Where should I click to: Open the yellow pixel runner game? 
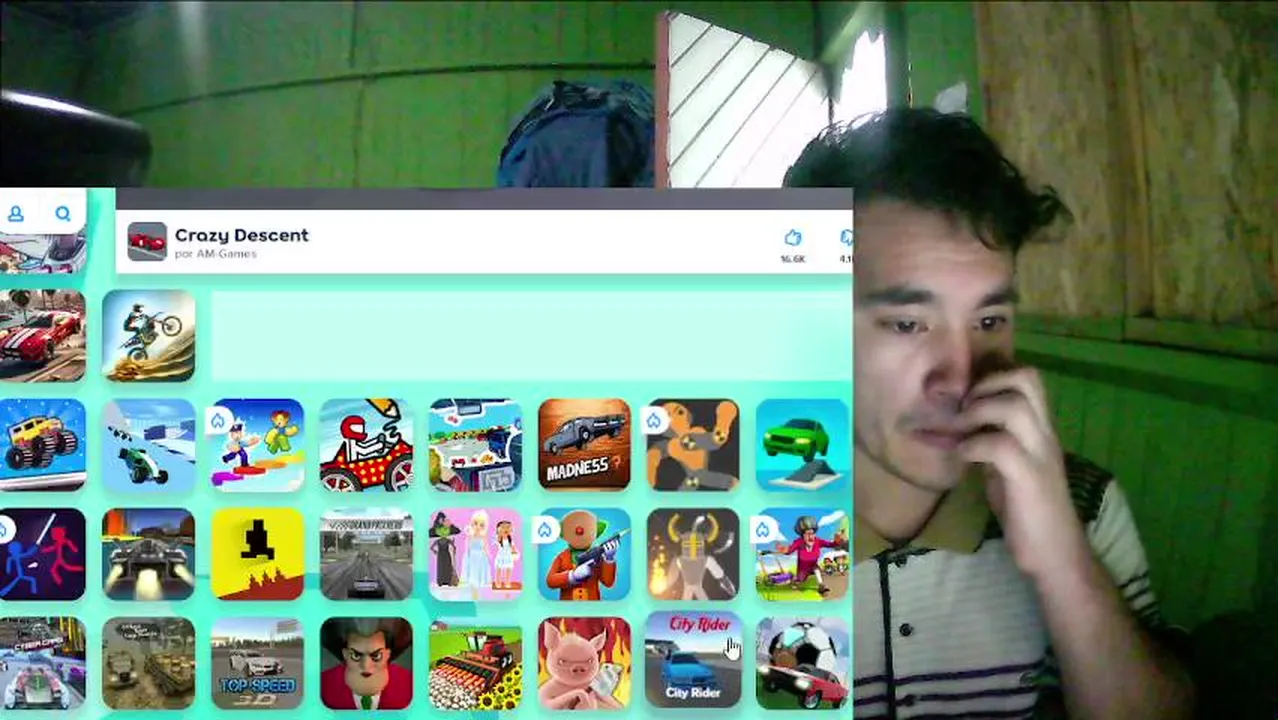tap(257, 554)
